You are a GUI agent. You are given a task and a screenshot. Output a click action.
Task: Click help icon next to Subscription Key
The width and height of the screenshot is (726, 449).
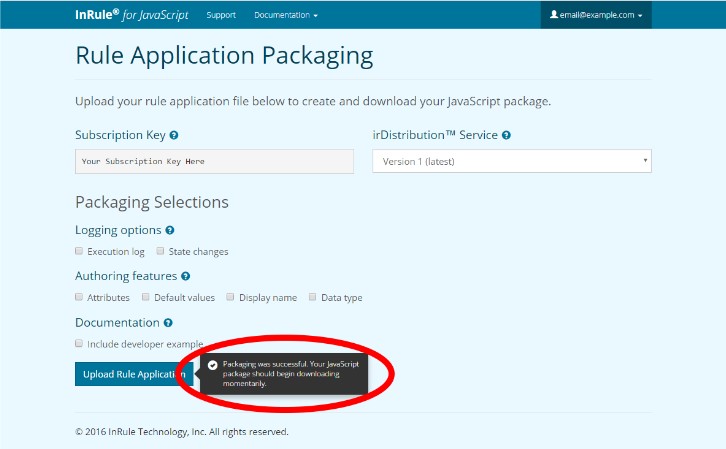pyautogui.click(x=174, y=135)
